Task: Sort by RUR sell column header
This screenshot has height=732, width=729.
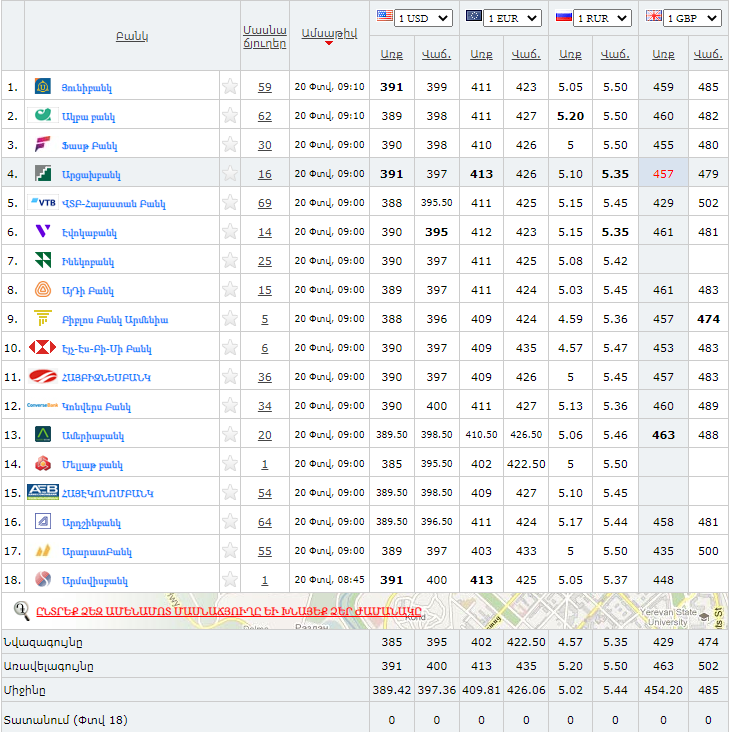Action: (x=615, y=55)
